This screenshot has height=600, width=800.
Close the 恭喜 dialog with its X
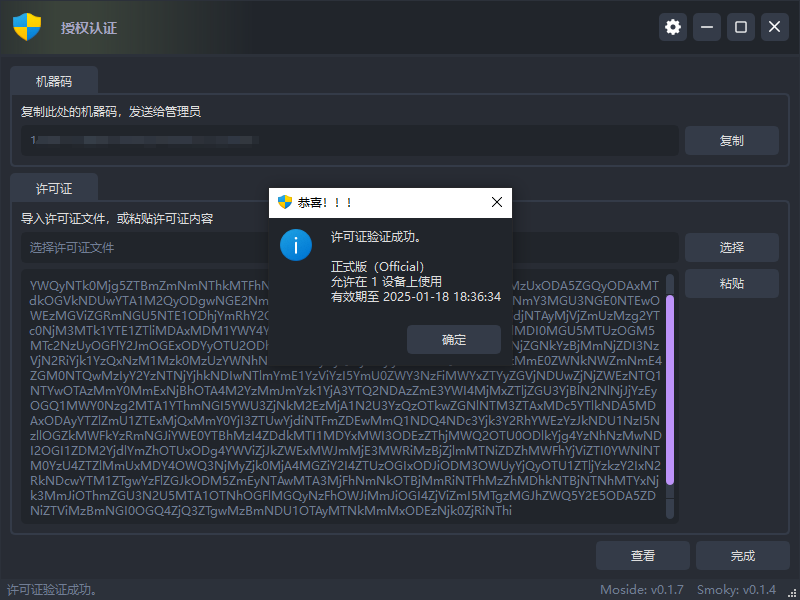pyautogui.click(x=497, y=202)
